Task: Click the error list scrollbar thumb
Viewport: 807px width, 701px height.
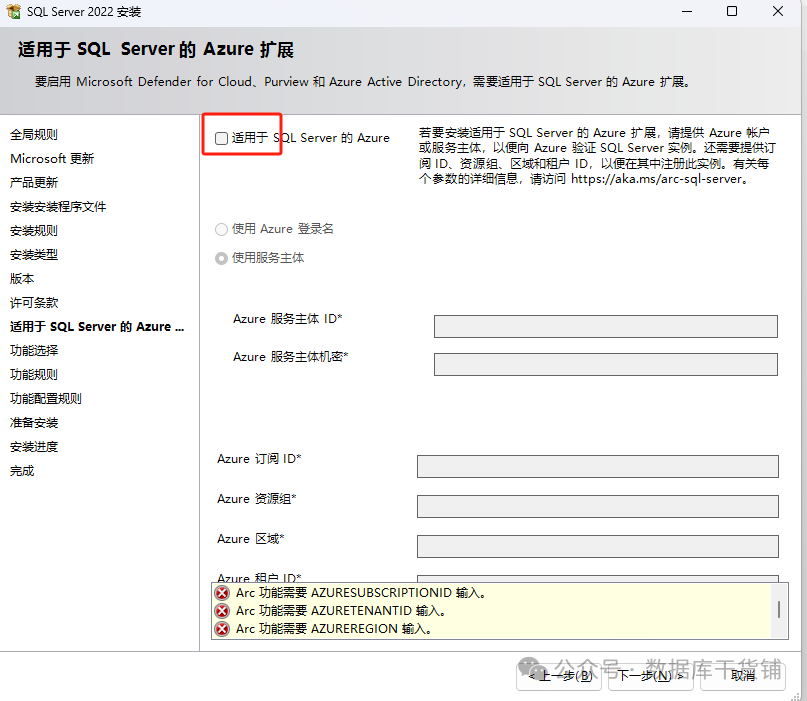Action: [x=779, y=610]
